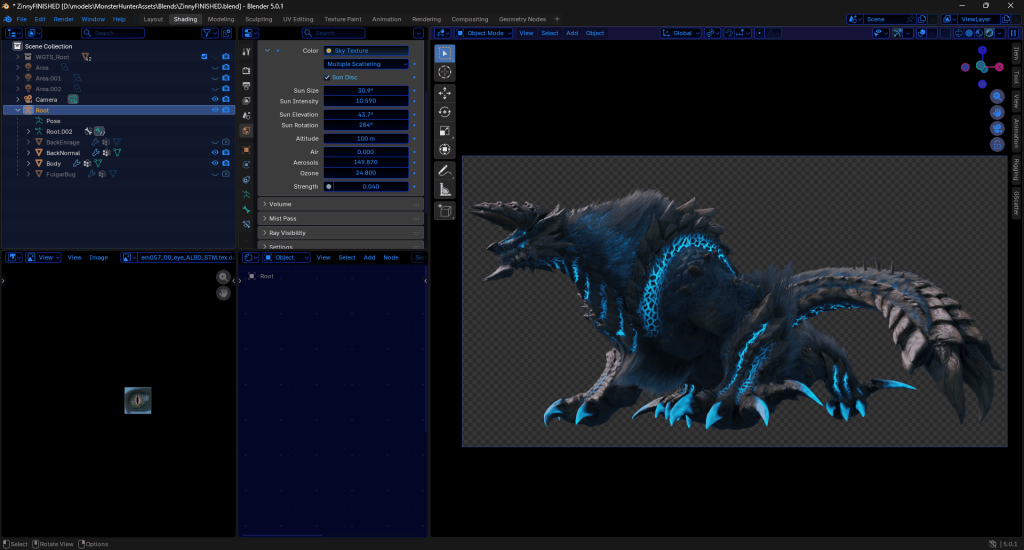1024x550 pixels.
Task: Click the Sky Texture color button
Action: coord(366,50)
